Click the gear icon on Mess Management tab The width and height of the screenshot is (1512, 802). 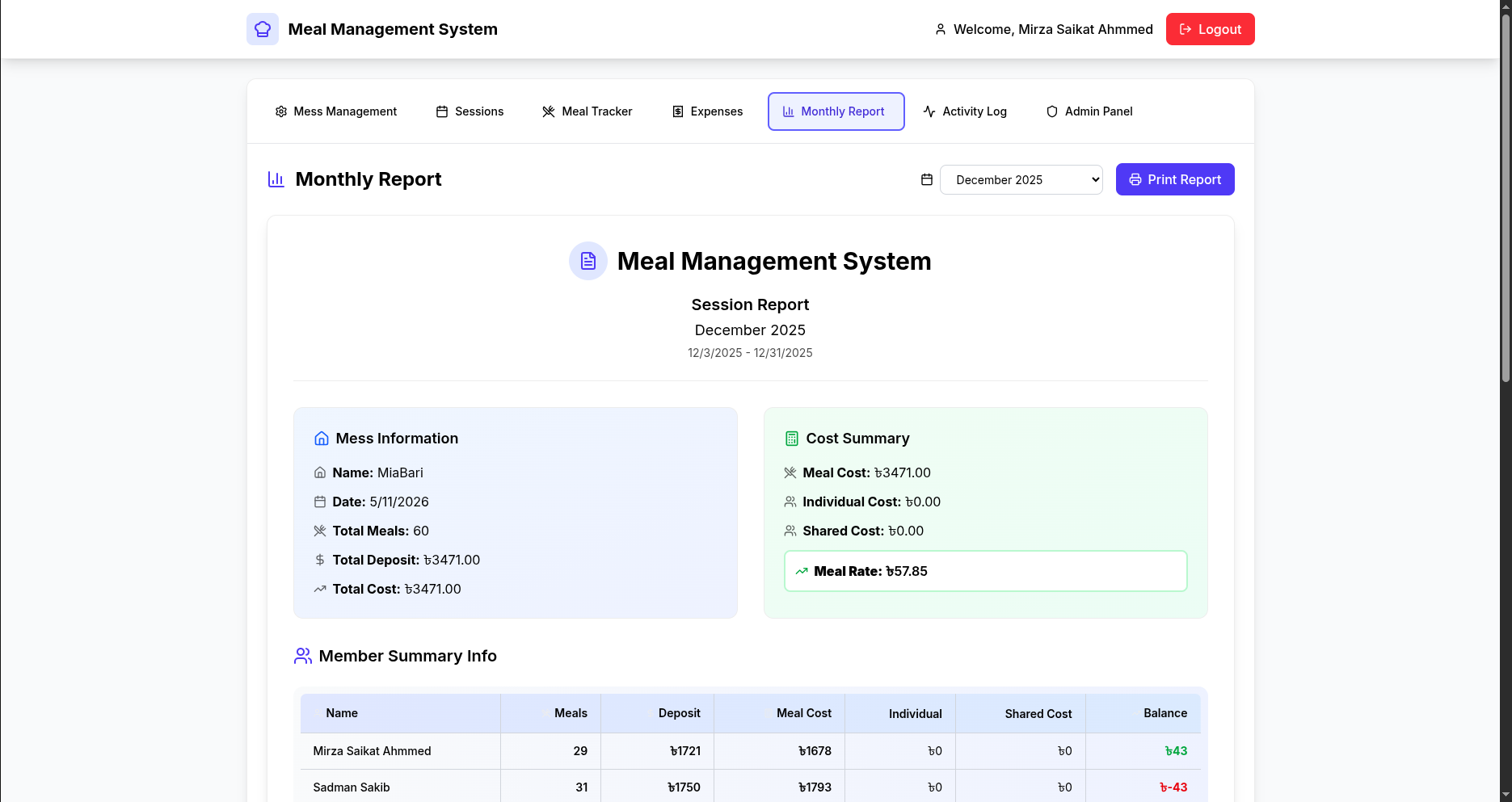(x=281, y=111)
